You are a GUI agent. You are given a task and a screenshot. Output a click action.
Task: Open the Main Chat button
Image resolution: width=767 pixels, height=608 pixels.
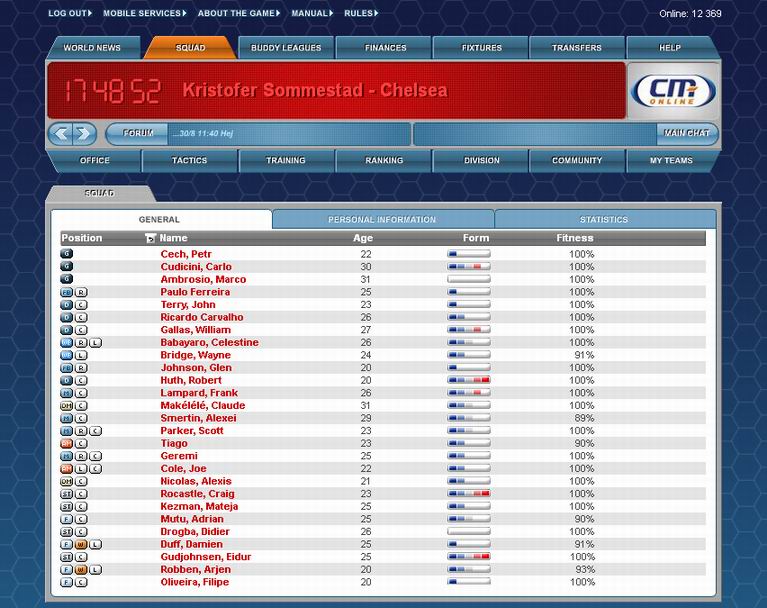[x=687, y=134]
